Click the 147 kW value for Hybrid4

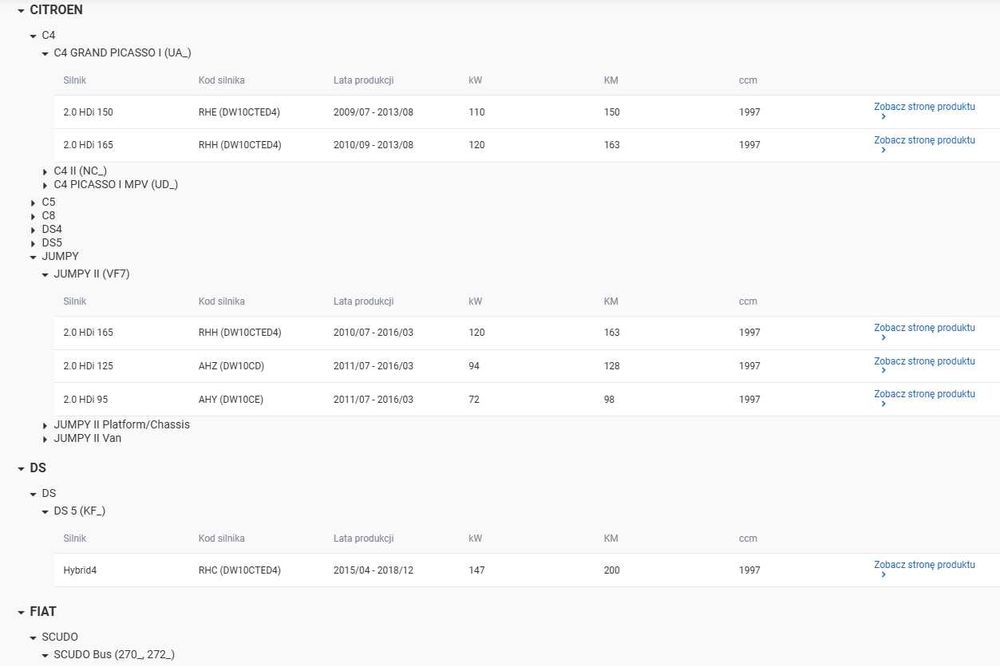(x=476, y=570)
